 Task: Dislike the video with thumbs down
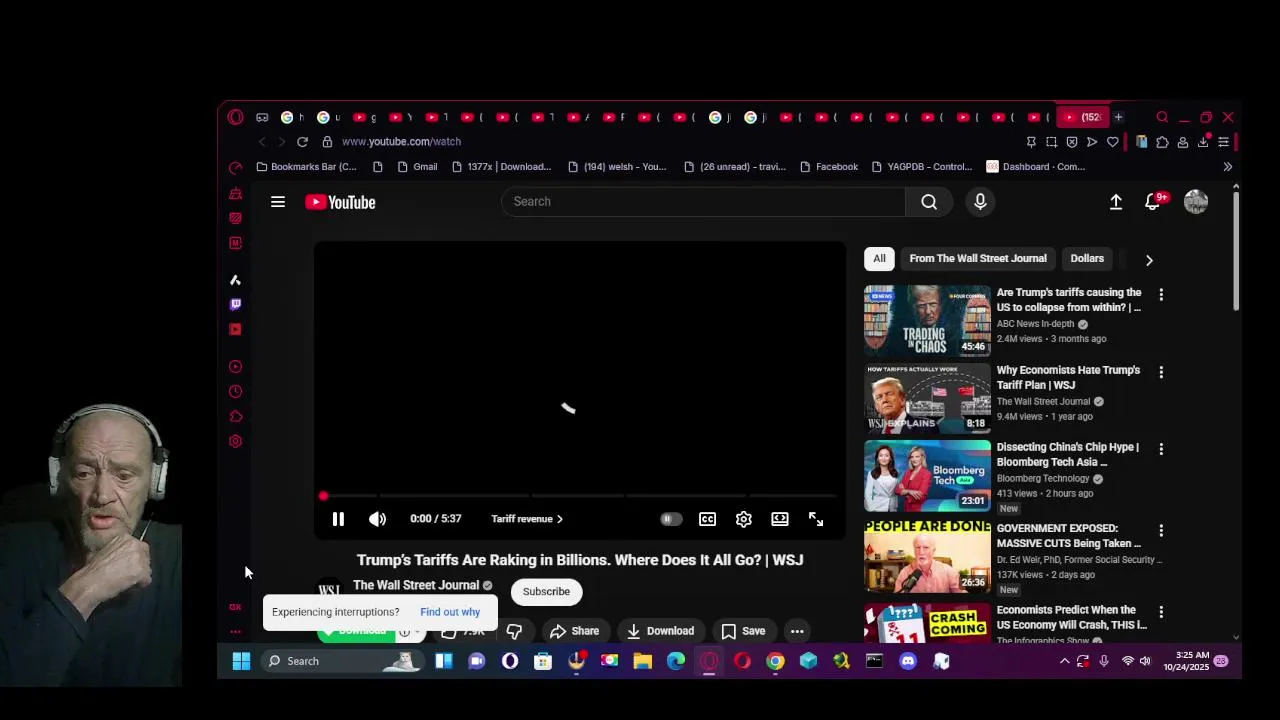coord(514,631)
